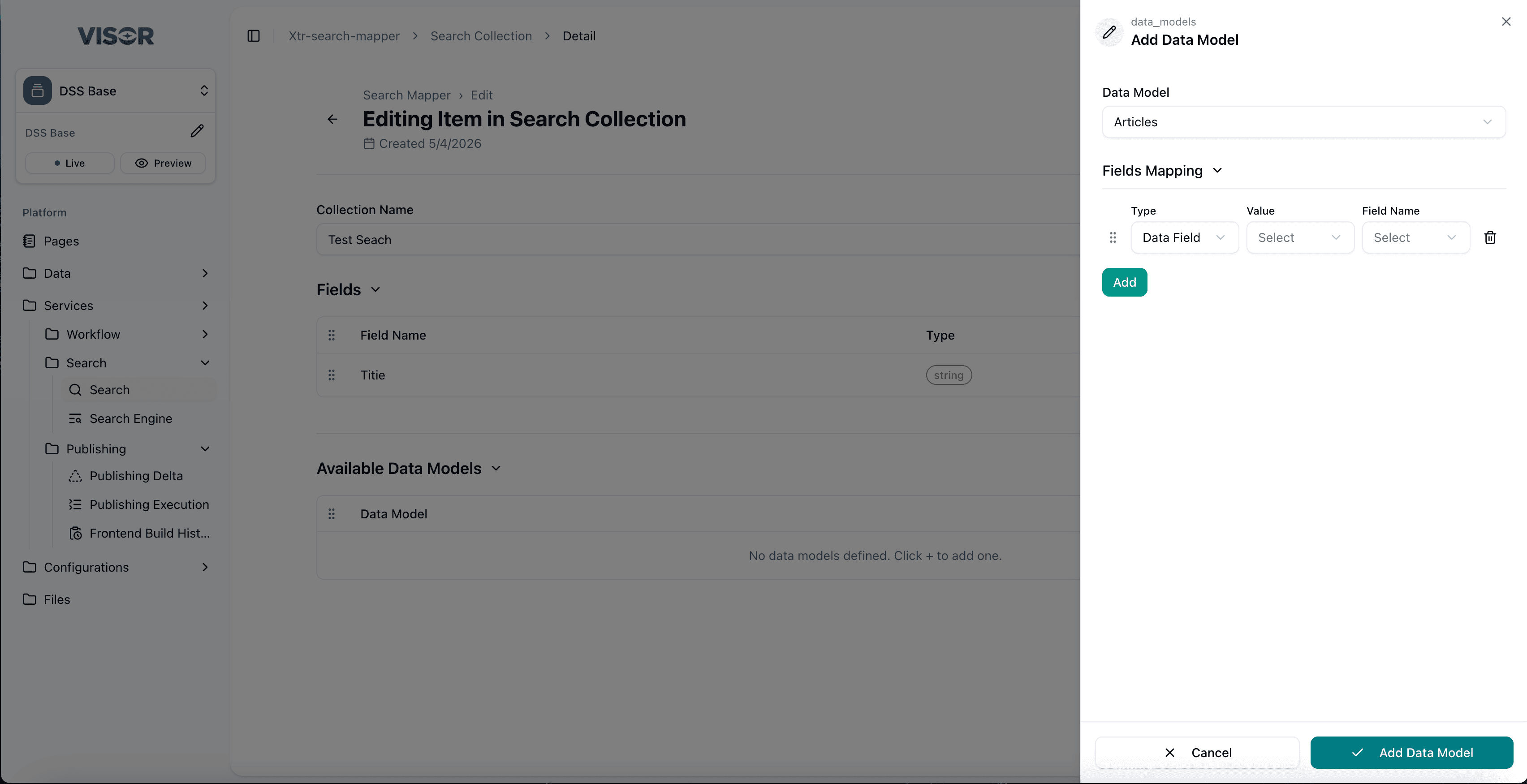1527x784 pixels.
Task: Click the back arrow next to page title
Action: click(332, 119)
